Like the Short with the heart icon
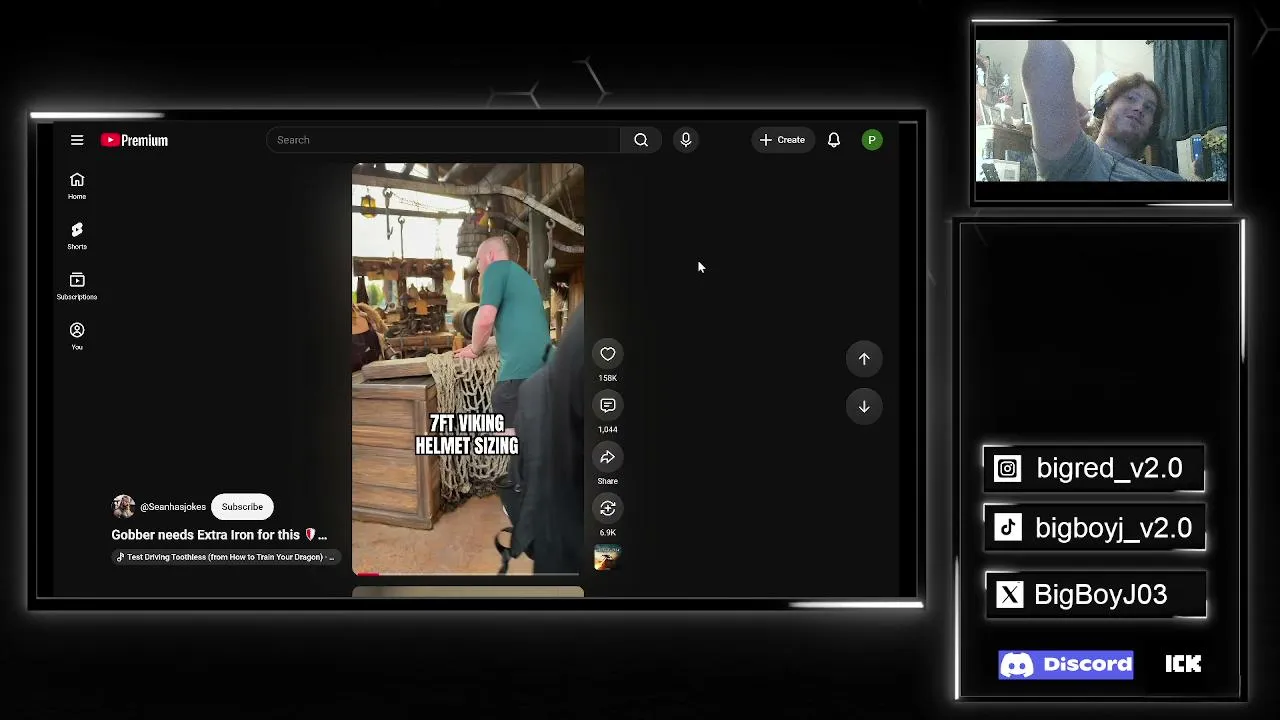The width and height of the screenshot is (1280, 720). pos(607,354)
